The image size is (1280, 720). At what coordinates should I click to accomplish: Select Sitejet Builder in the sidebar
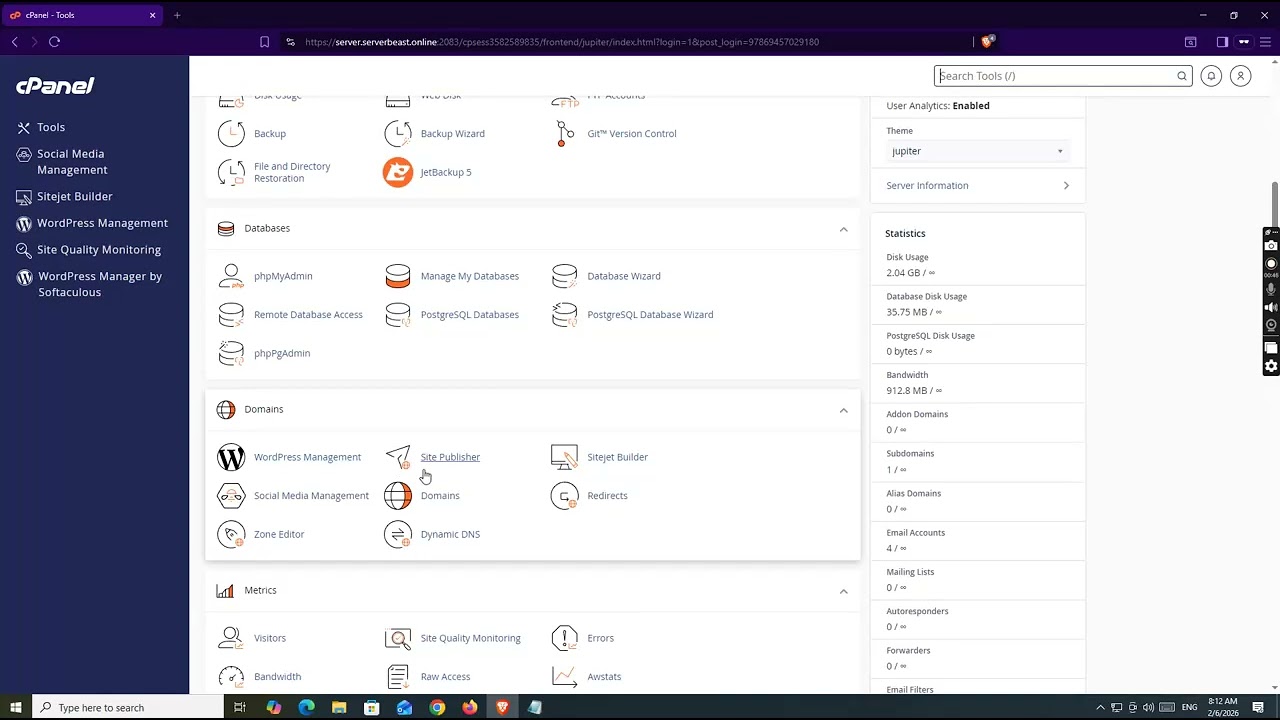75,196
